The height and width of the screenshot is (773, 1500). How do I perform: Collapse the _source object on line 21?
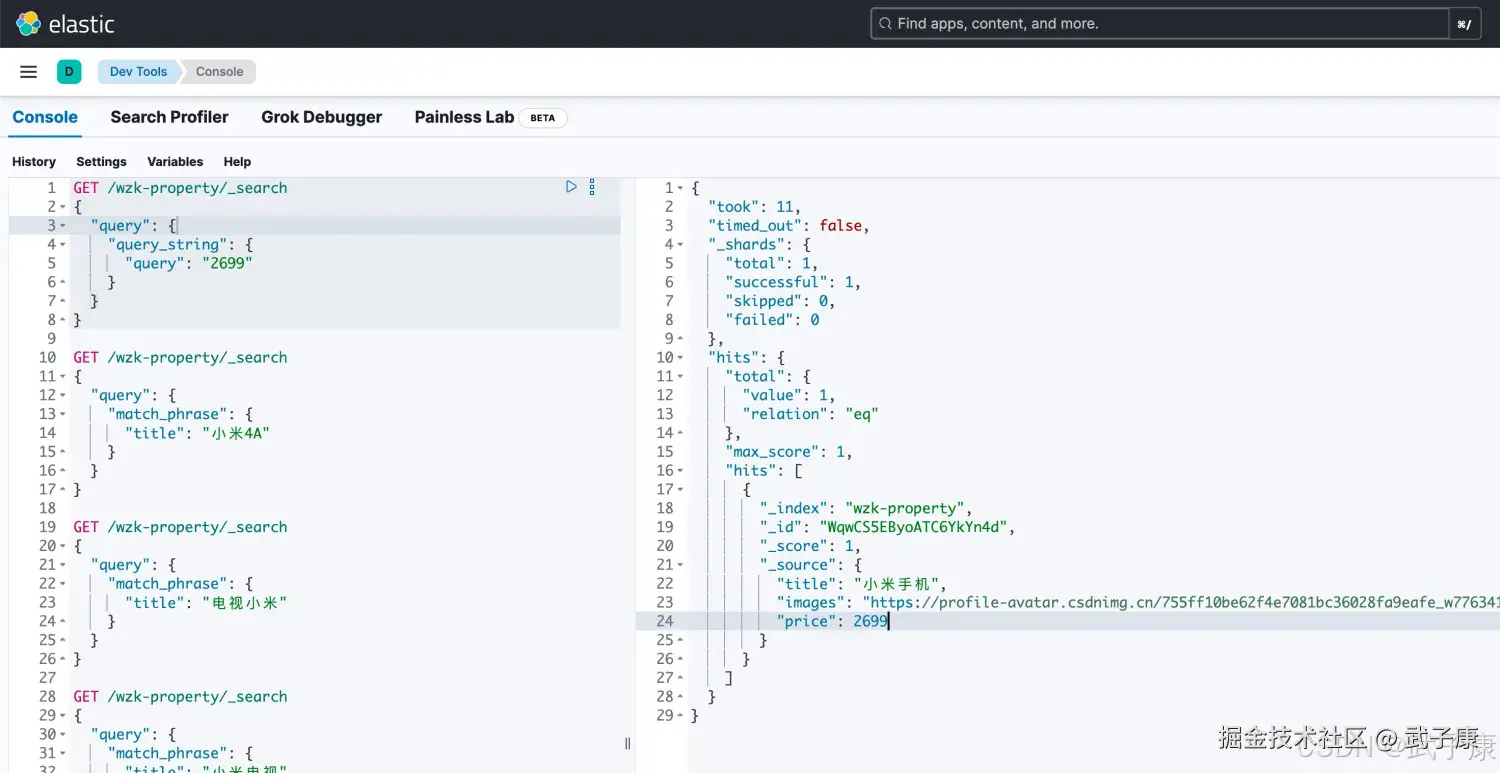coord(679,564)
